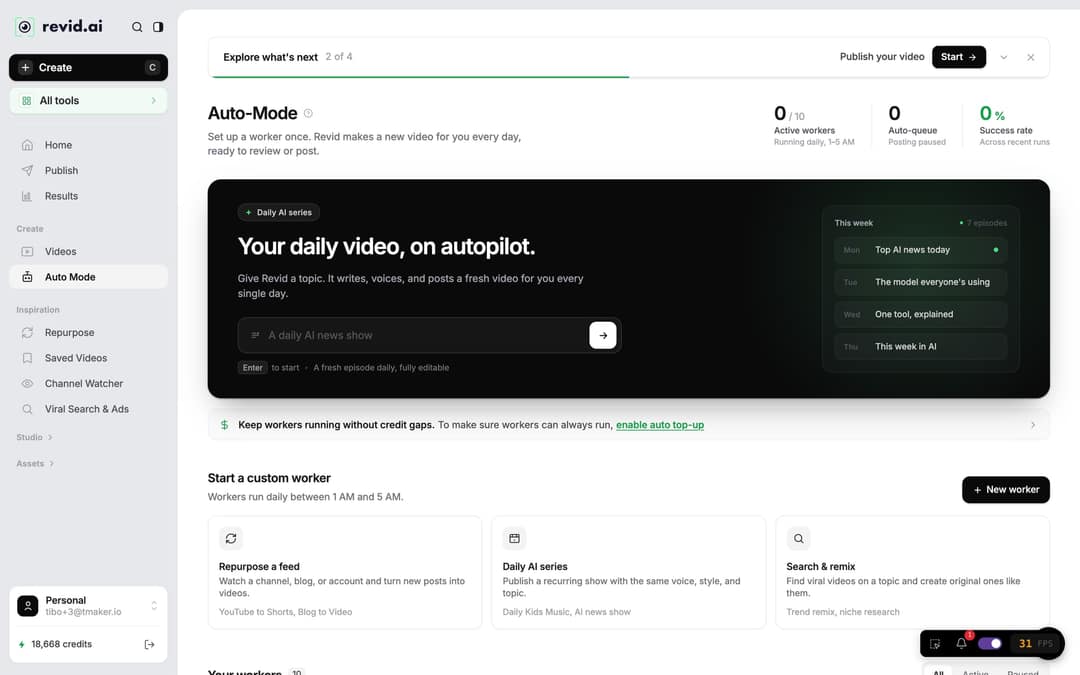Click the 31 FPS indicator
Screen dimensions: 1080x675
click(x=1035, y=644)
